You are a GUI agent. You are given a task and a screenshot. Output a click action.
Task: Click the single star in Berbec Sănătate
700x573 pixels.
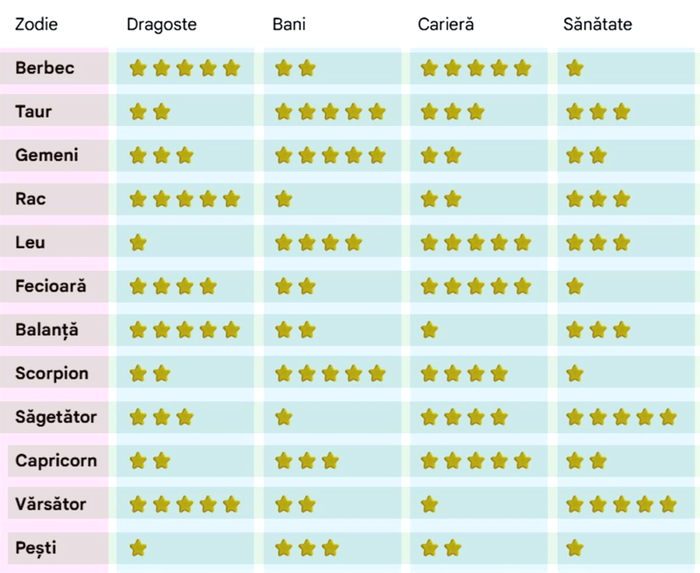tap(574, 68)
